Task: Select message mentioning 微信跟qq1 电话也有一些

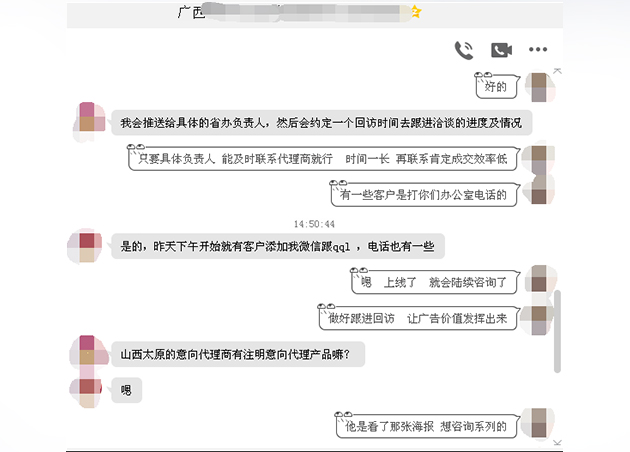Action: [278, 246]
